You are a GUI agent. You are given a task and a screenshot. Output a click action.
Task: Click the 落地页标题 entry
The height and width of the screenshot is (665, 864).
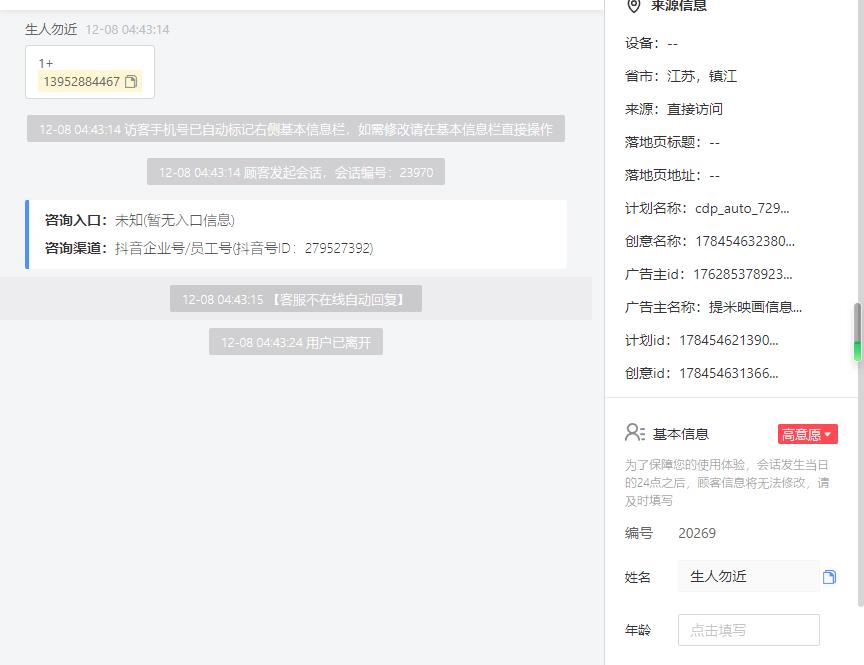tap(672, 142)
